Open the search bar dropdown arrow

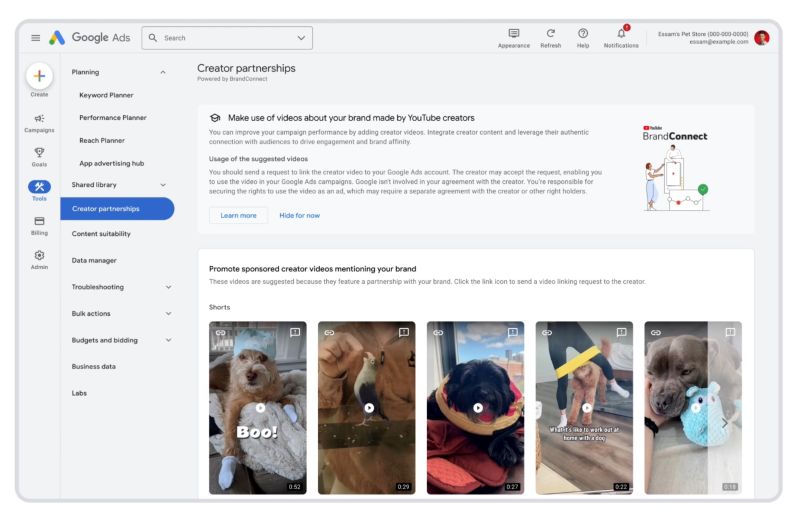click(x=301, y=38)
